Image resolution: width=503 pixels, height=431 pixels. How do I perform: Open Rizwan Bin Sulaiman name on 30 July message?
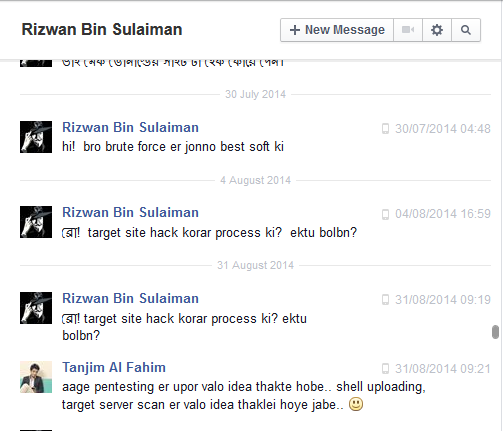pos(130,127)
